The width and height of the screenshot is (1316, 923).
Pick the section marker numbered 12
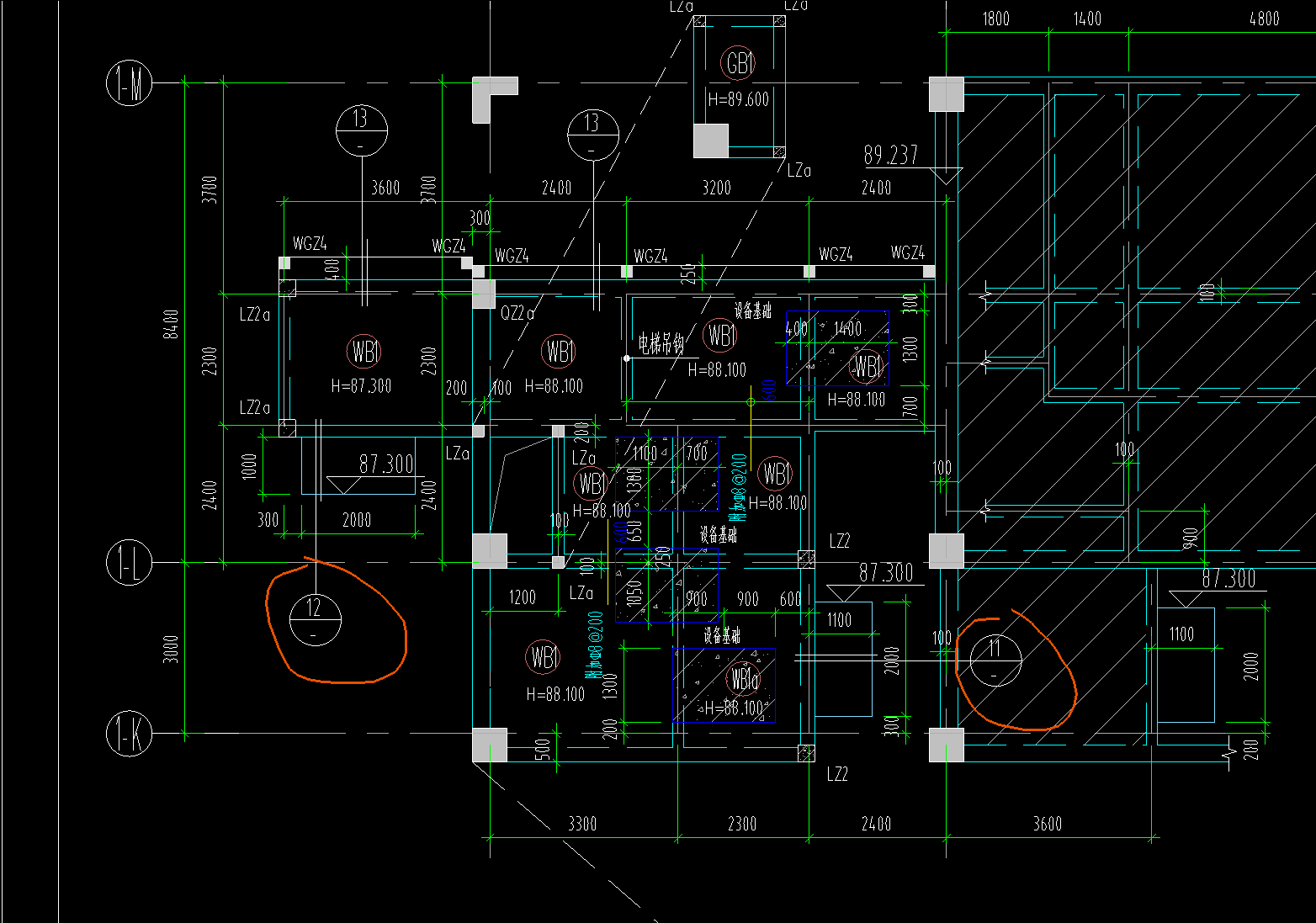tap(315, 620)
